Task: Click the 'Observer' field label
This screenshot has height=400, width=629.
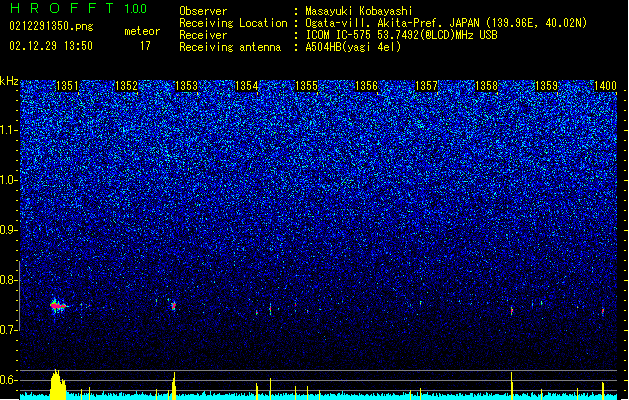Action: point(203,11)
